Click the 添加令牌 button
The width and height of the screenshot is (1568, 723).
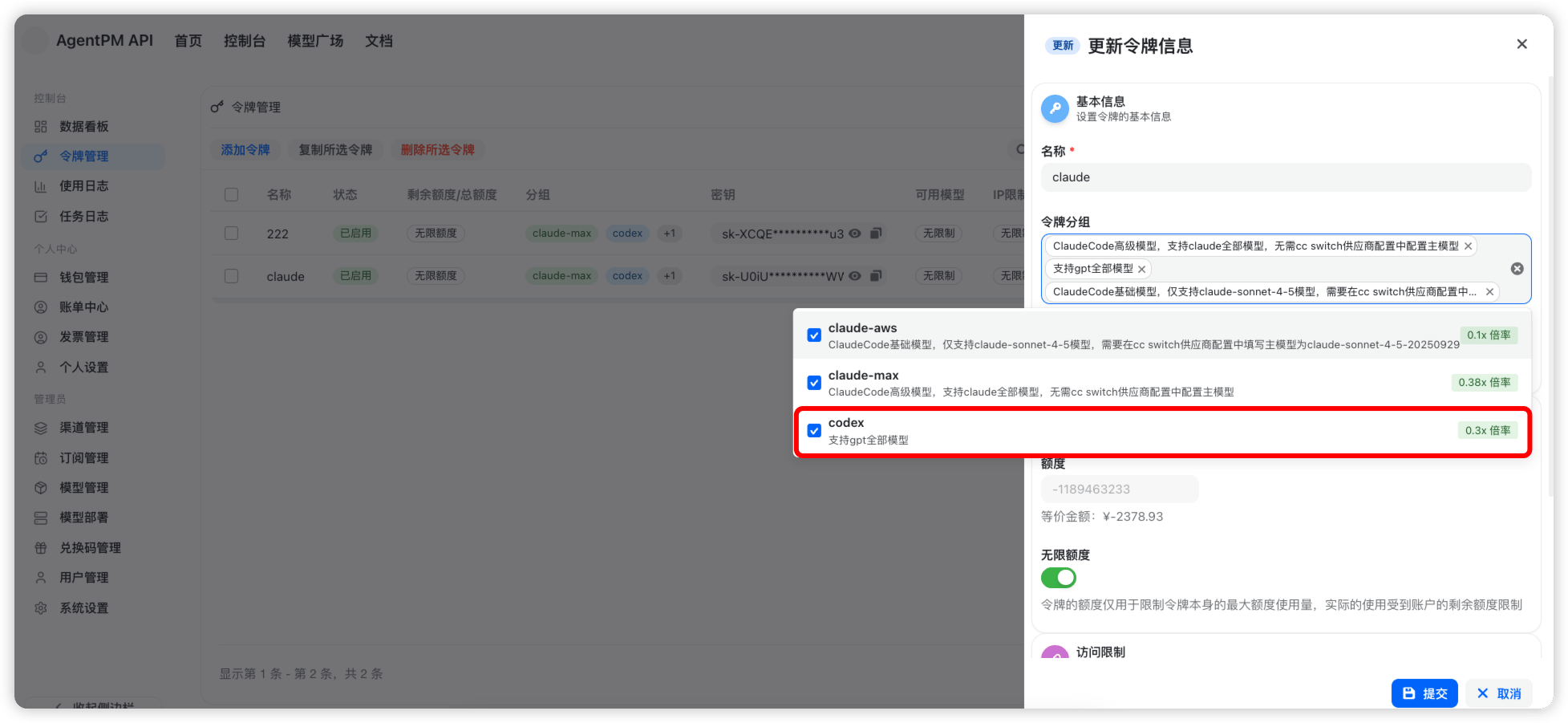point(245,150)
